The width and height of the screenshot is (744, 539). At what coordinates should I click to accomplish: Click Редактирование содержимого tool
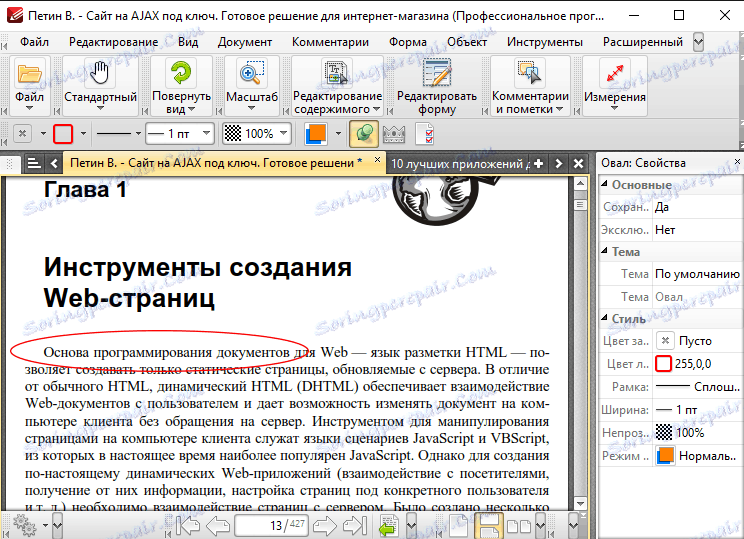pyautogui.click(x=336, y=75)
